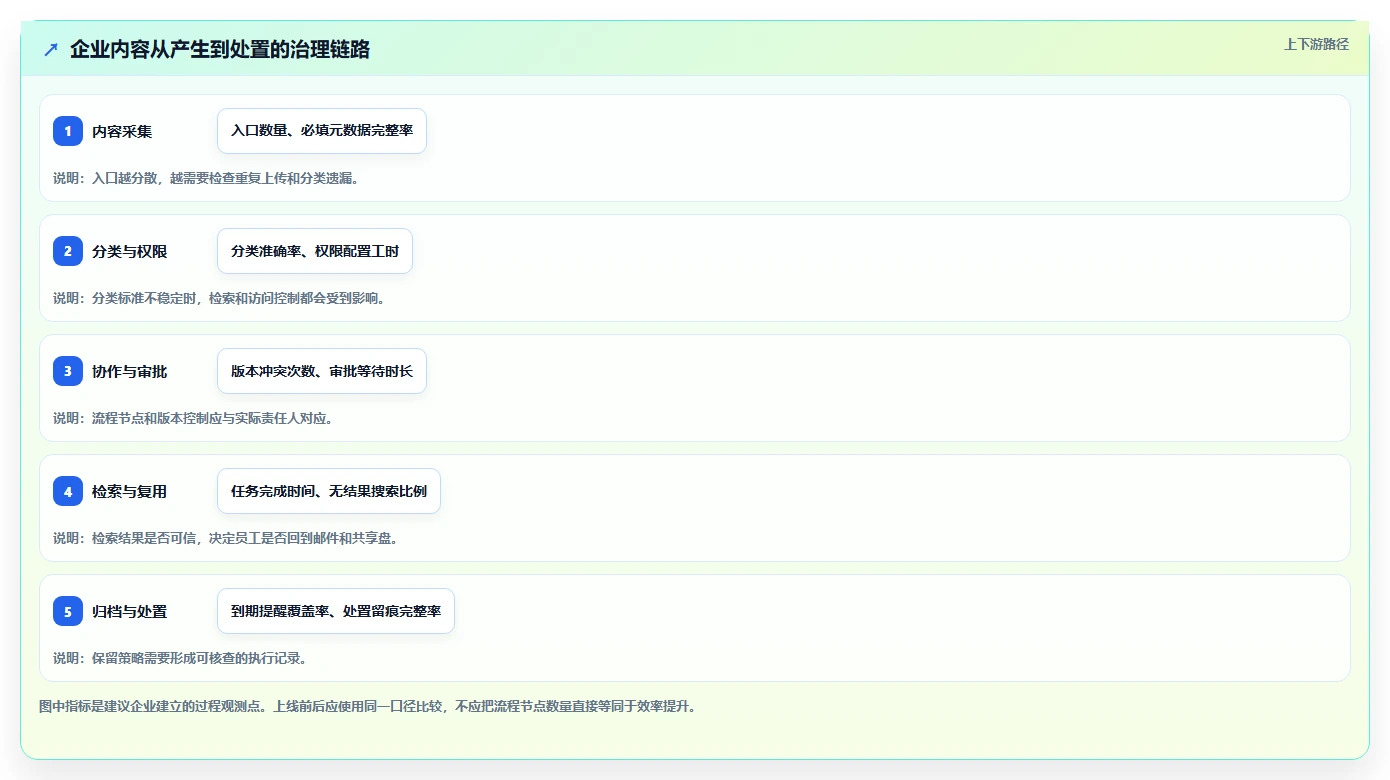Click the title 企业内容从产生到处置的治理链路
The height and width of the screenshot is (780, 1390).
tap(220, 49)
